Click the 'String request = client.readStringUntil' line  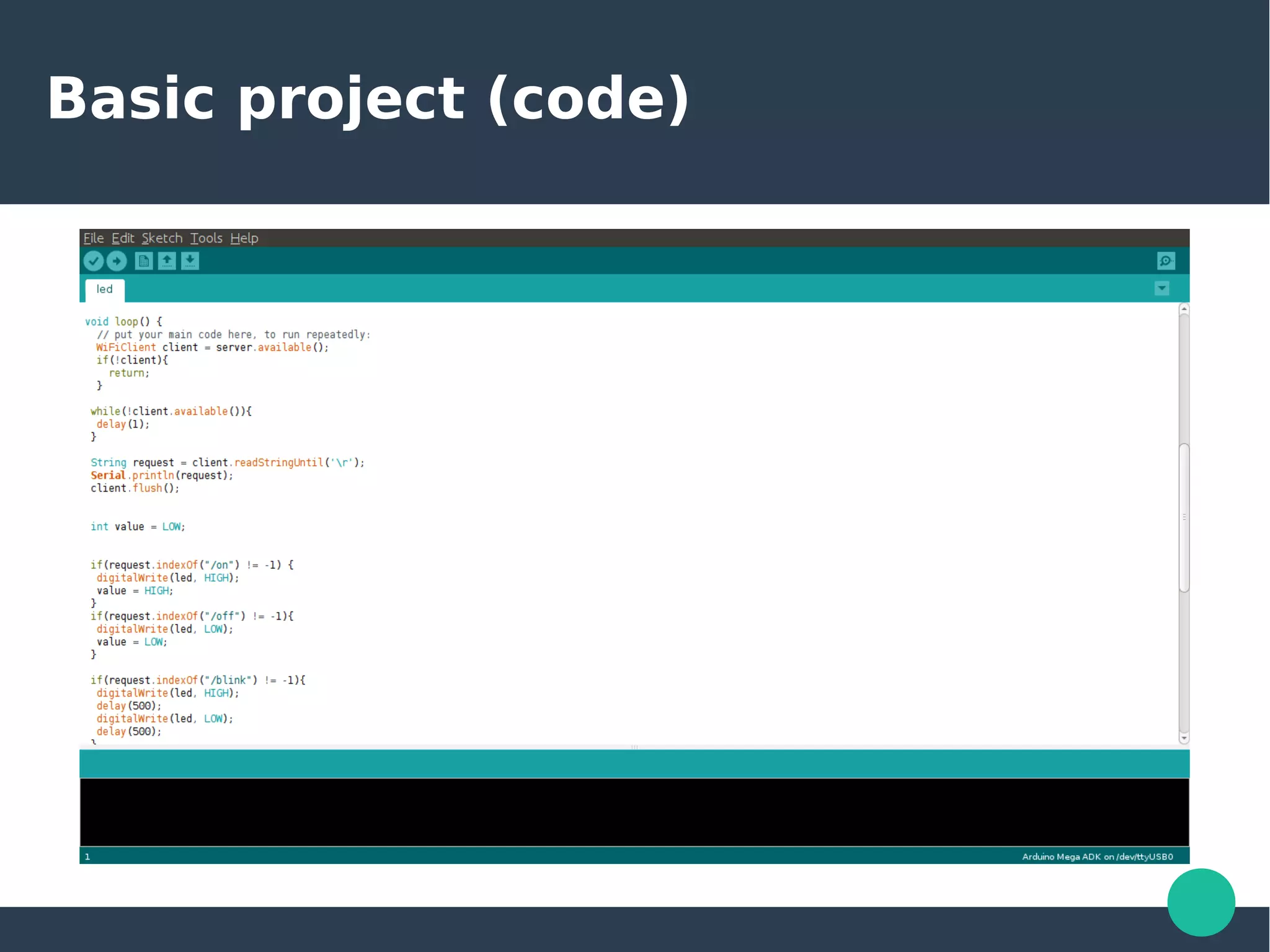tap(228, 463)
